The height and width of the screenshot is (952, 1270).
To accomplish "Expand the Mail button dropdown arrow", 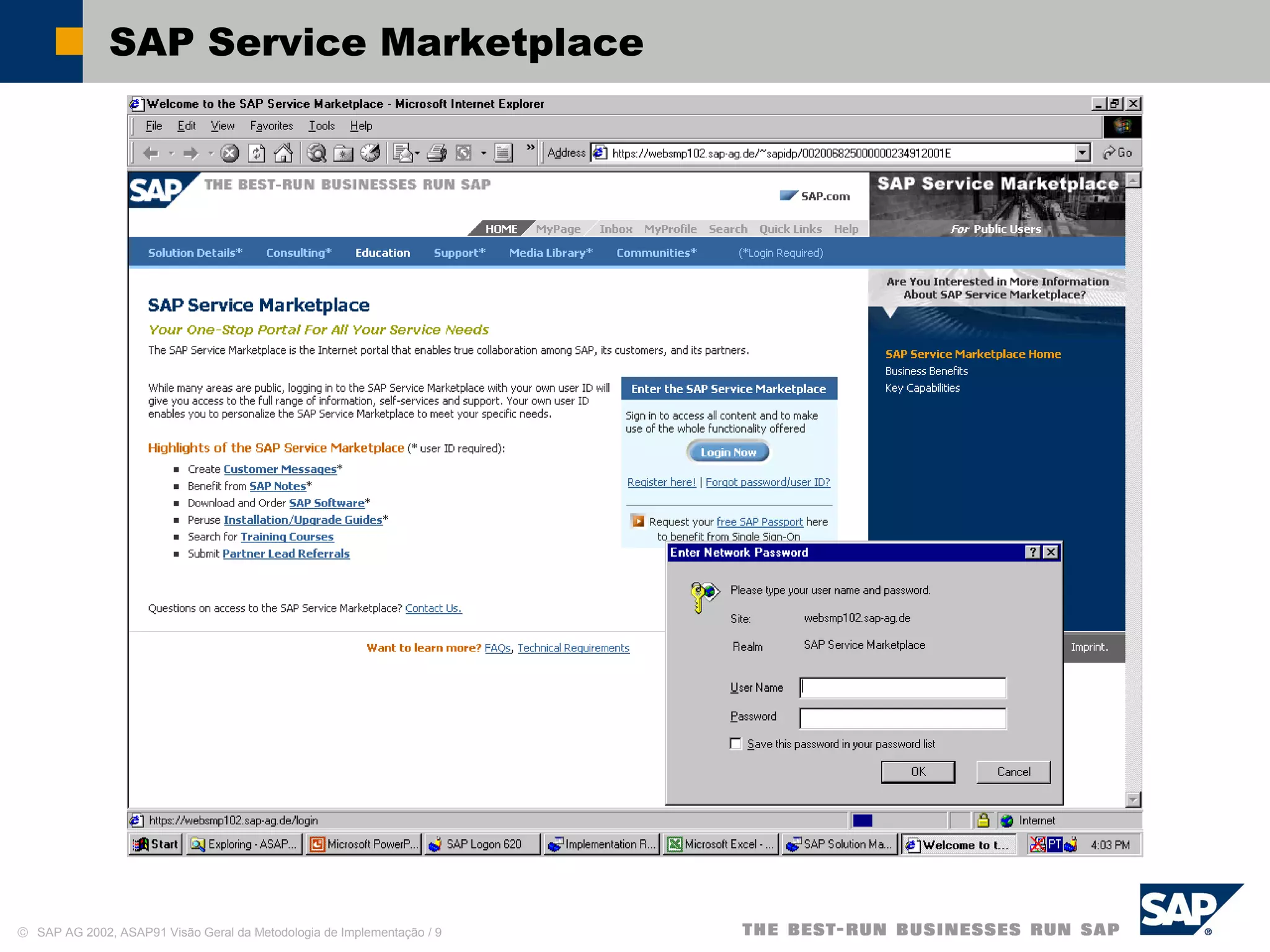I will coord(417,153).
